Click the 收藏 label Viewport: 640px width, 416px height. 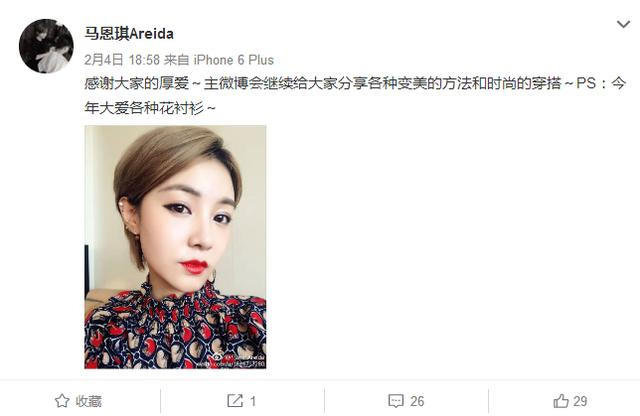pyautogui.click(x=89, y=401)
